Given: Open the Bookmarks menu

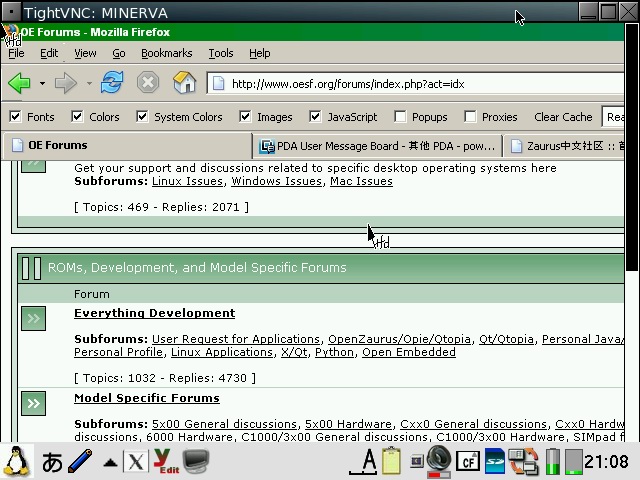Looking at the screenshot, I should (x=166, y=53).
